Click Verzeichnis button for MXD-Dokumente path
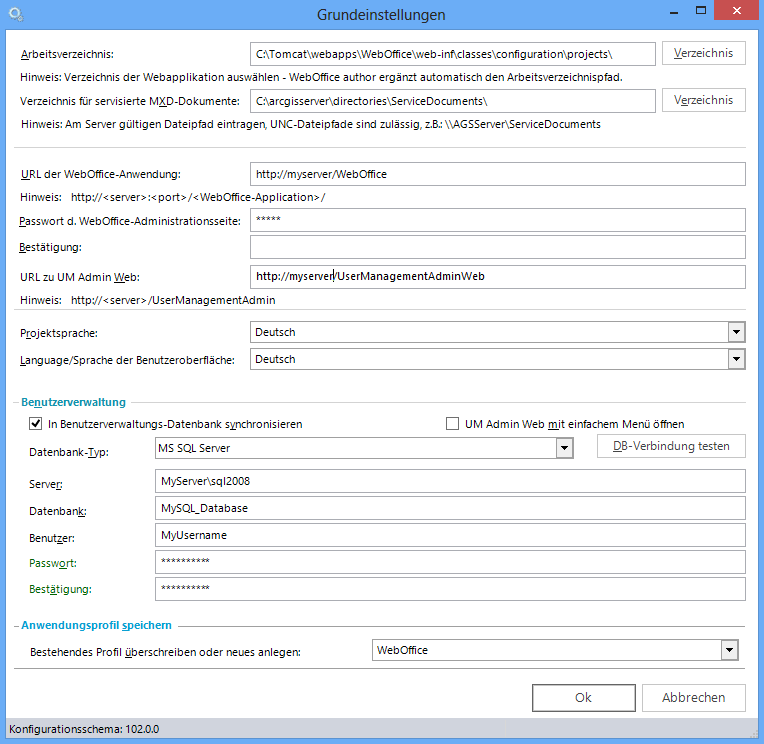This screenshot has width=764, height=744. (703, 100)
